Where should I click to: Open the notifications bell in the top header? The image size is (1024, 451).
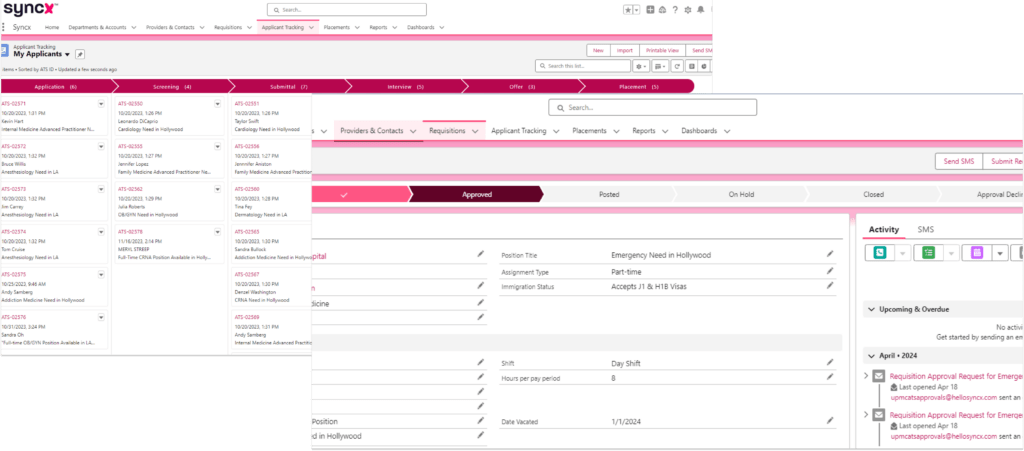pos(700,10)
